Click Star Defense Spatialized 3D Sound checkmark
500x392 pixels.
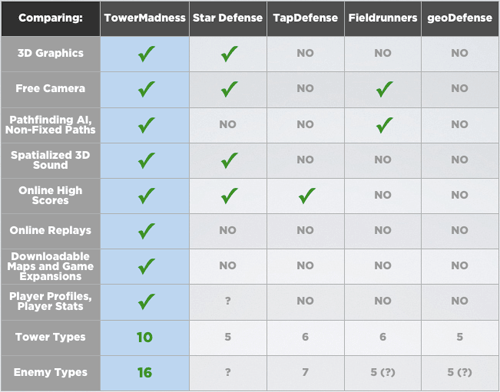(229, 160)
